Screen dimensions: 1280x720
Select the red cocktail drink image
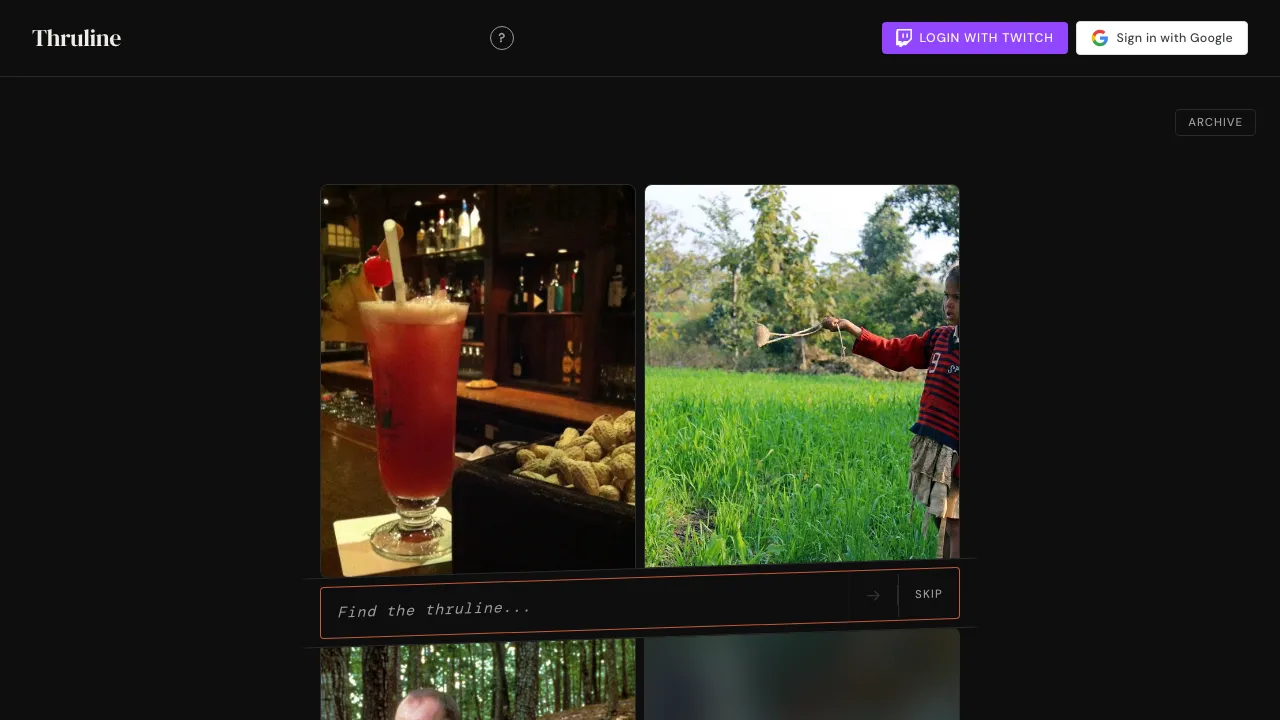pos(478,380)
